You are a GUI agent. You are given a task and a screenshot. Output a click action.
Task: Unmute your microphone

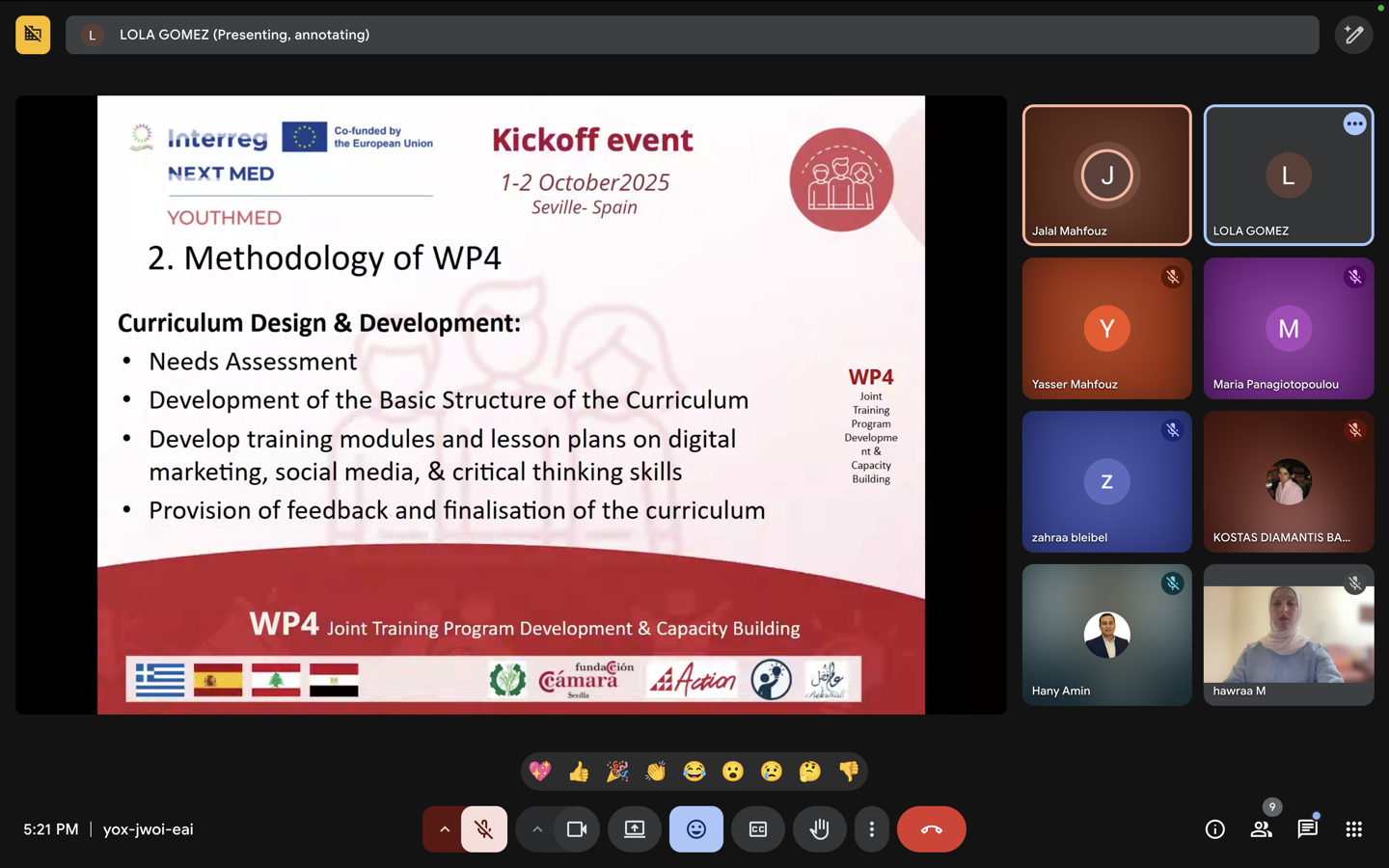click(x=484, y=829)
